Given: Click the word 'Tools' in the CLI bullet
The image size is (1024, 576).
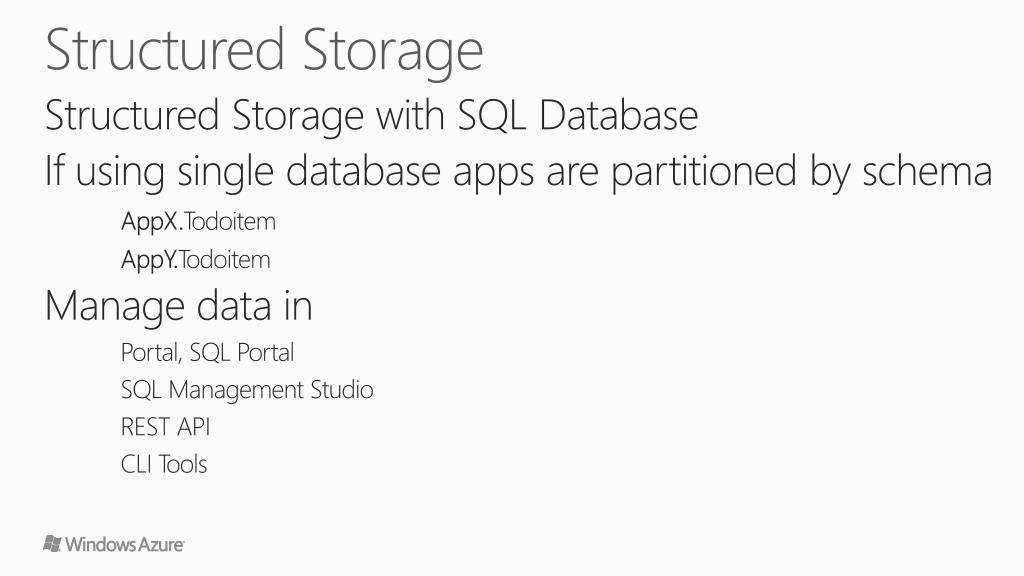Looking at the screenshot, I should click(182, 464).
